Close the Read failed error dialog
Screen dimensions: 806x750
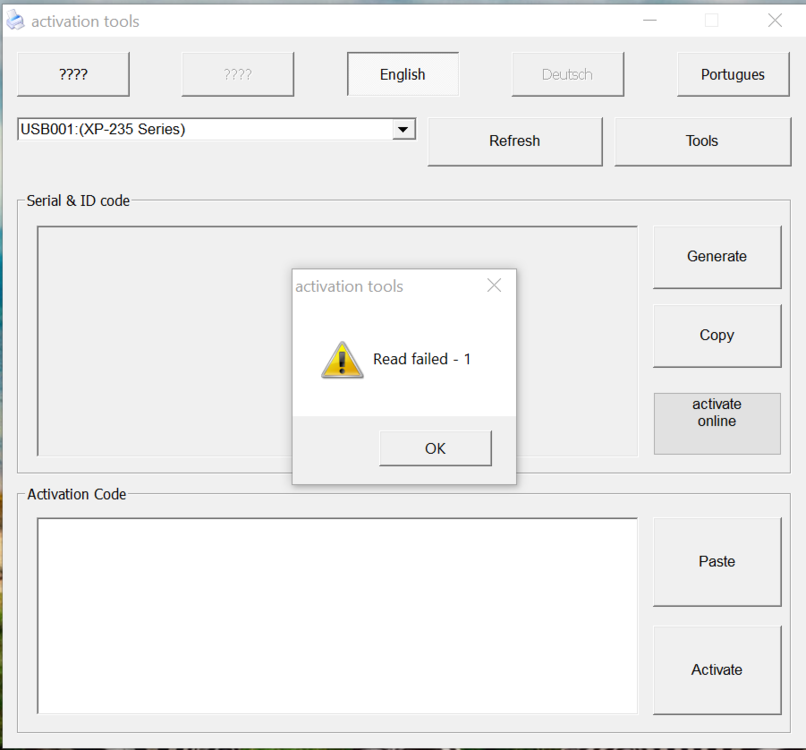(493, 286)
